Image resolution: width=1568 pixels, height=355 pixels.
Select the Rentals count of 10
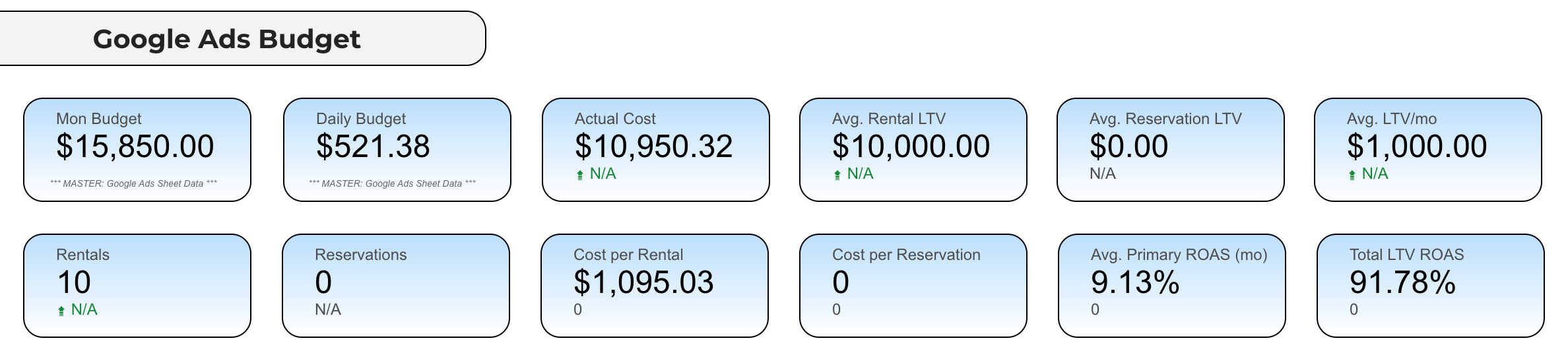74,282
